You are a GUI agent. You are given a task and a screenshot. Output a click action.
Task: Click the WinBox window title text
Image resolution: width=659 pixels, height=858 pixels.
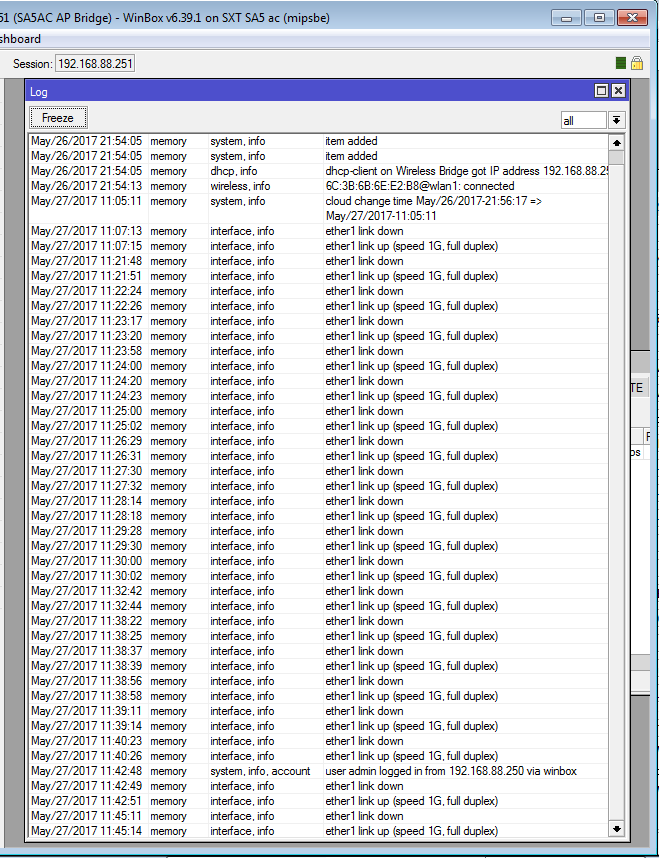pyautogui.click(x=165, y=18)
